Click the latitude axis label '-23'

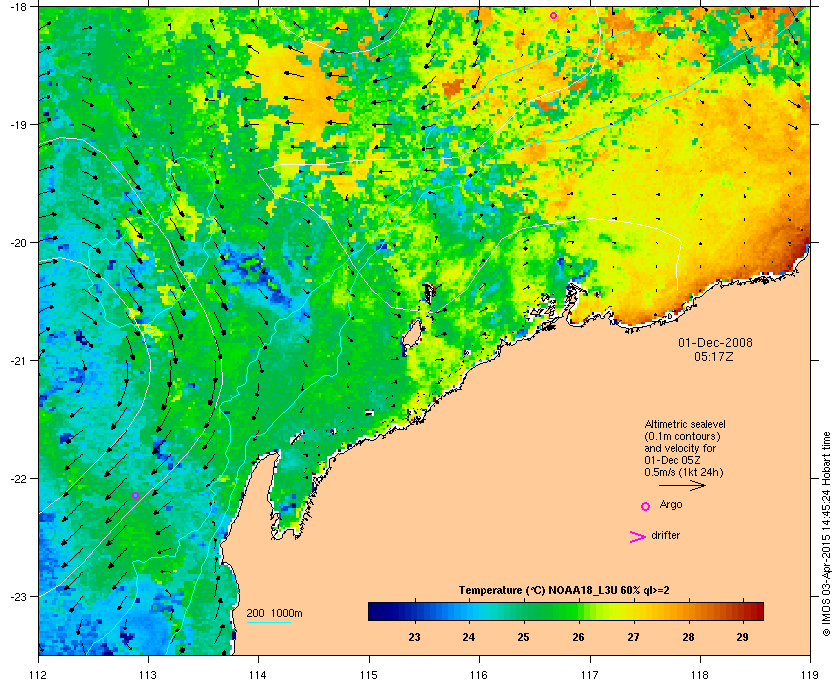(x=17, y=596)
